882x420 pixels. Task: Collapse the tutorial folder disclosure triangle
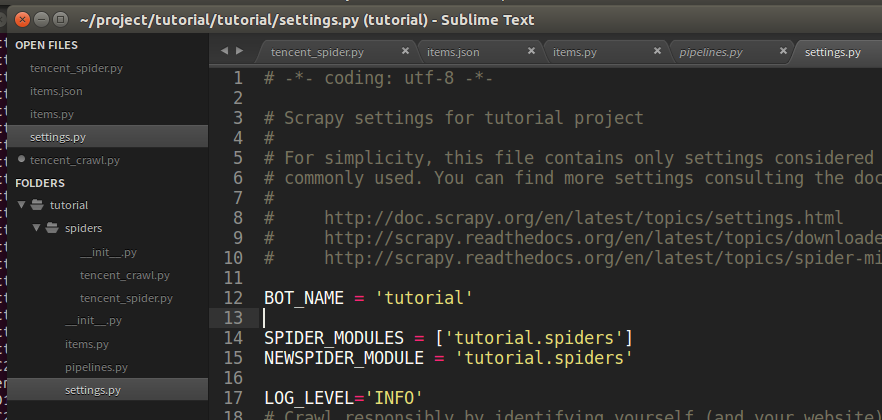[x=21, y=205]
